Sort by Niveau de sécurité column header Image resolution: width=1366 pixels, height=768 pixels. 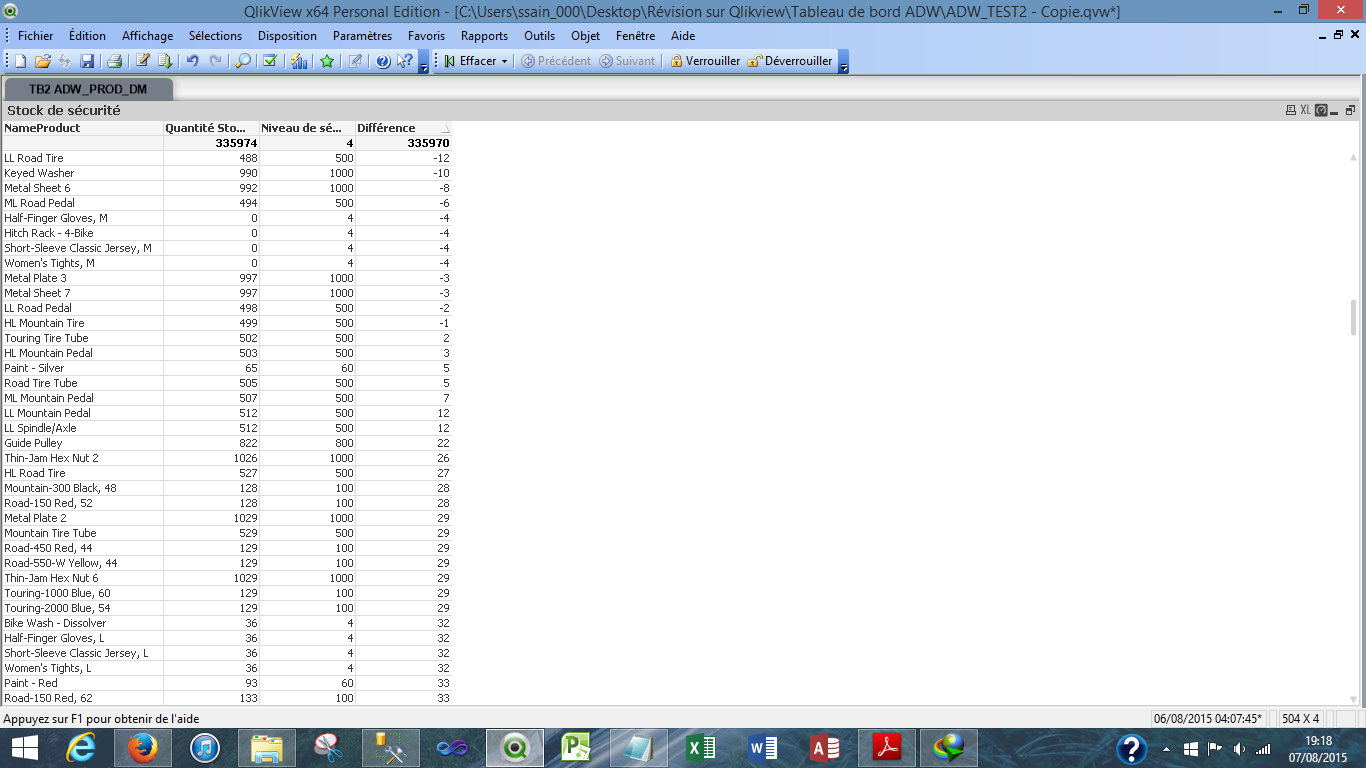click(308, 128)
